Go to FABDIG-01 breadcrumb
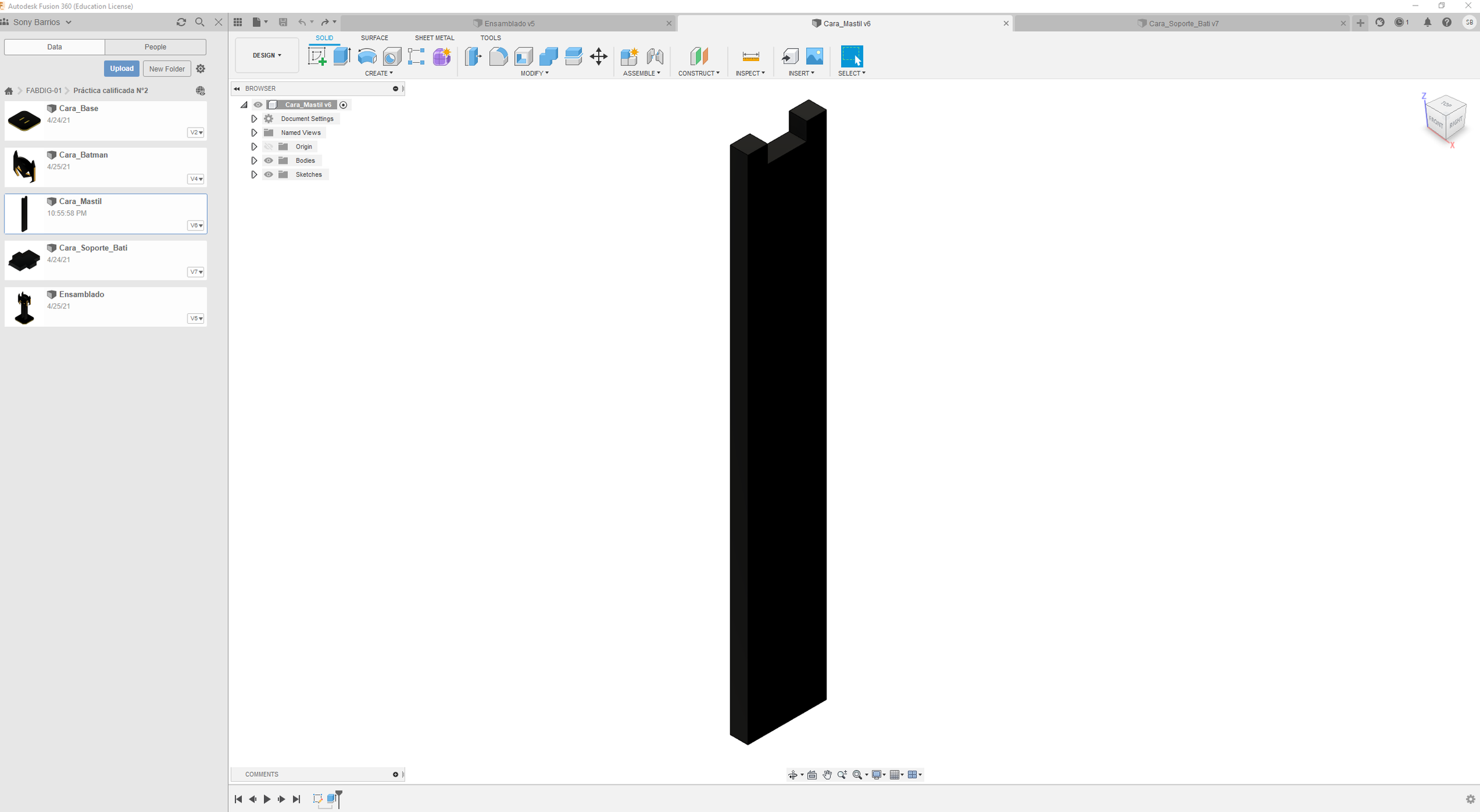This screenshot has width=1480, height=812. tap(44, 91)
